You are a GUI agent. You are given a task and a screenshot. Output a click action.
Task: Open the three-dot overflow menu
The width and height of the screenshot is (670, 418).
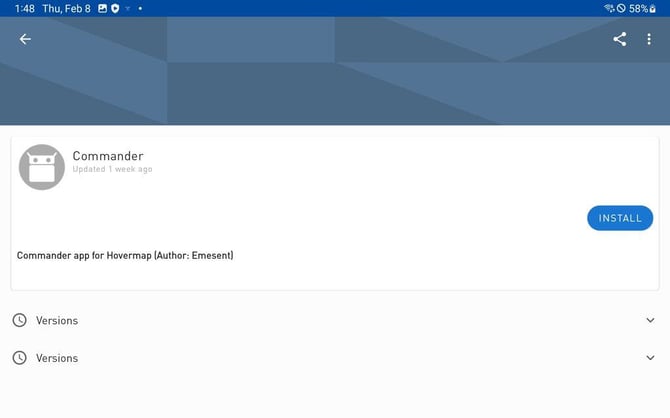(648, 39)
